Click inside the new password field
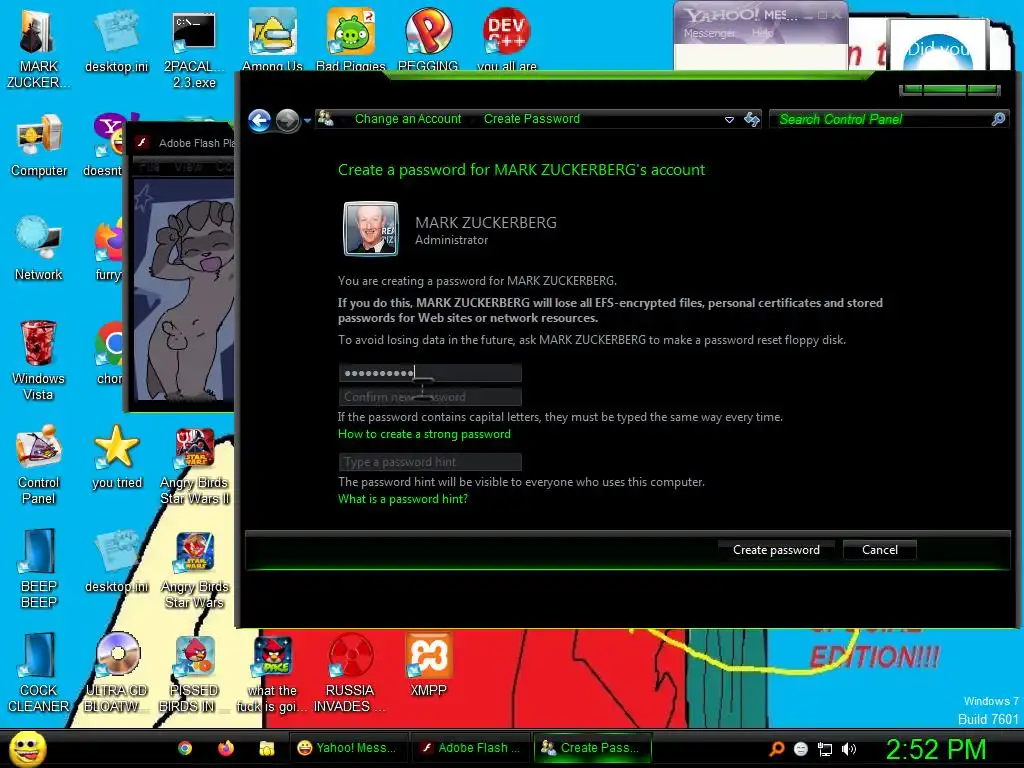The width and height of the screenshot is (1024, 768). coord(430,373)
